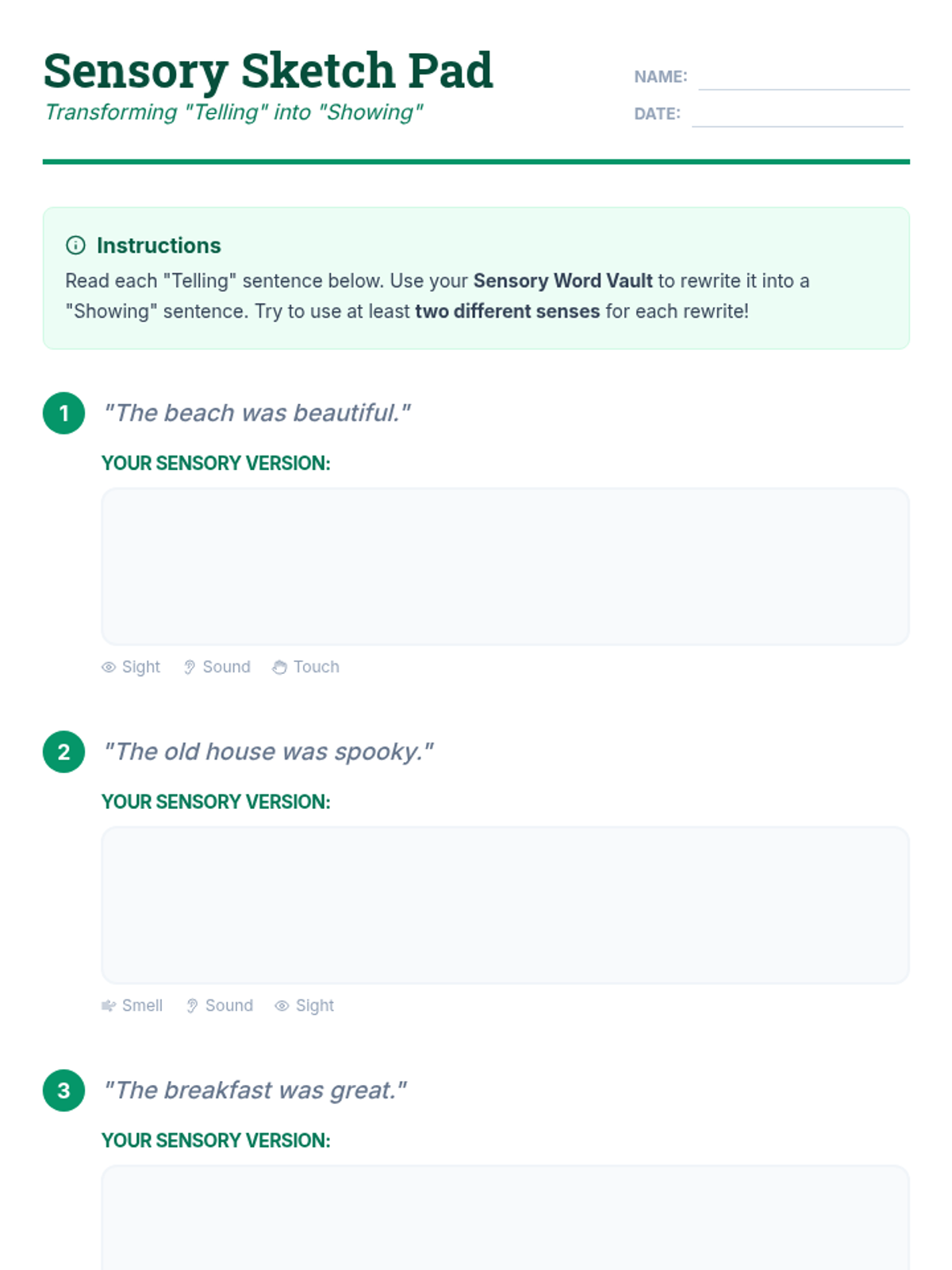The height and width of the screenshot is (1270, 952).
Task: Click the green number 1 badge
Action: coord(64,414)
